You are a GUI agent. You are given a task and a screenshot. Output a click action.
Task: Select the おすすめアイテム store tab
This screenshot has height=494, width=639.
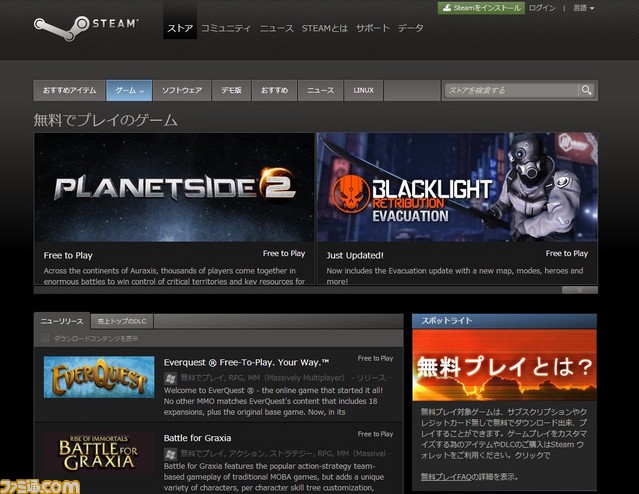pos(69,90)
